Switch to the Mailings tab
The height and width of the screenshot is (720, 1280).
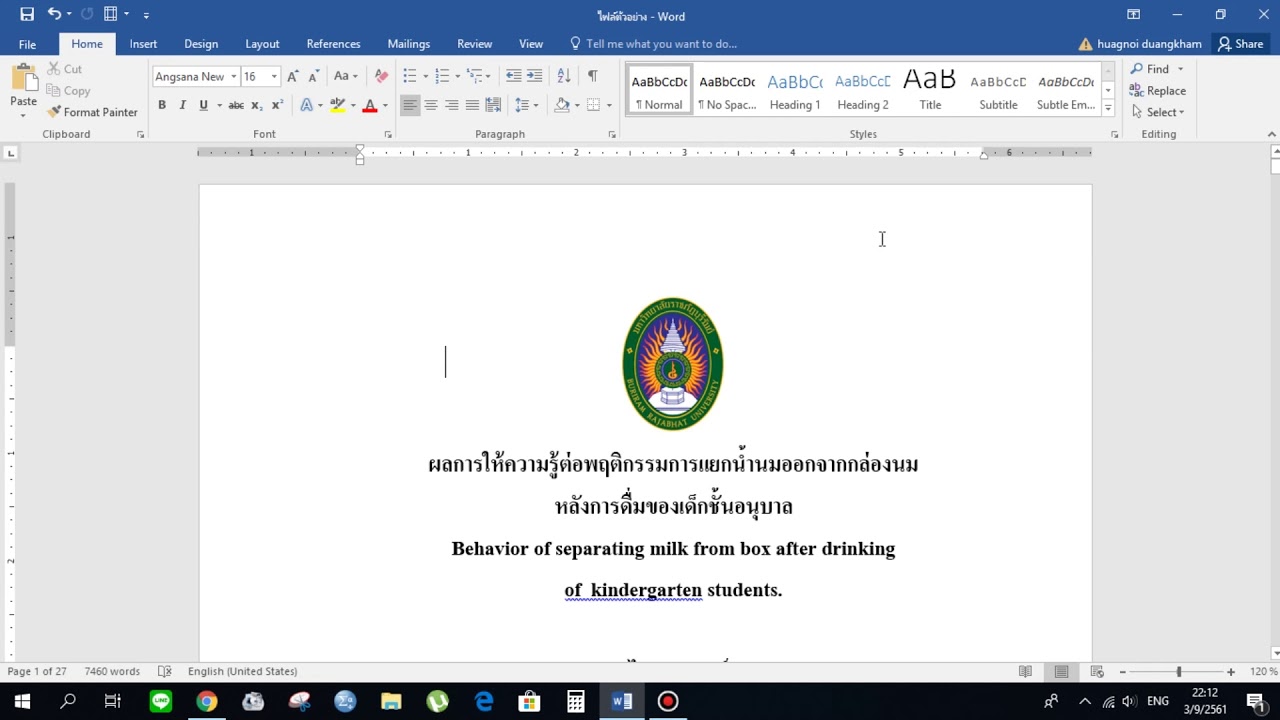coord(409,44)
